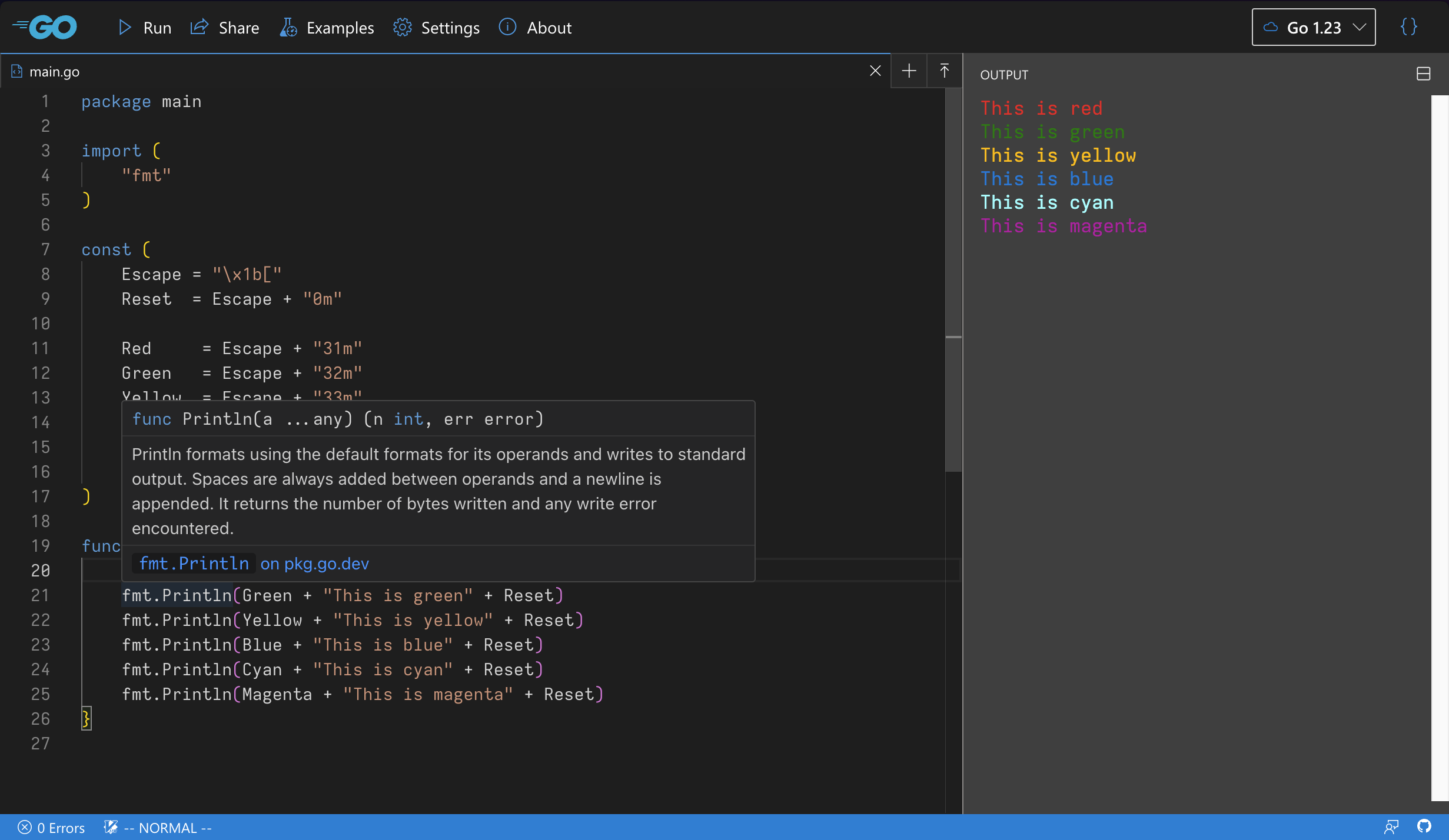This screenshot has height=840, width=1449.
Task: Open the 'on pkg.go.dev' link
Action: (x=315, y=564)
